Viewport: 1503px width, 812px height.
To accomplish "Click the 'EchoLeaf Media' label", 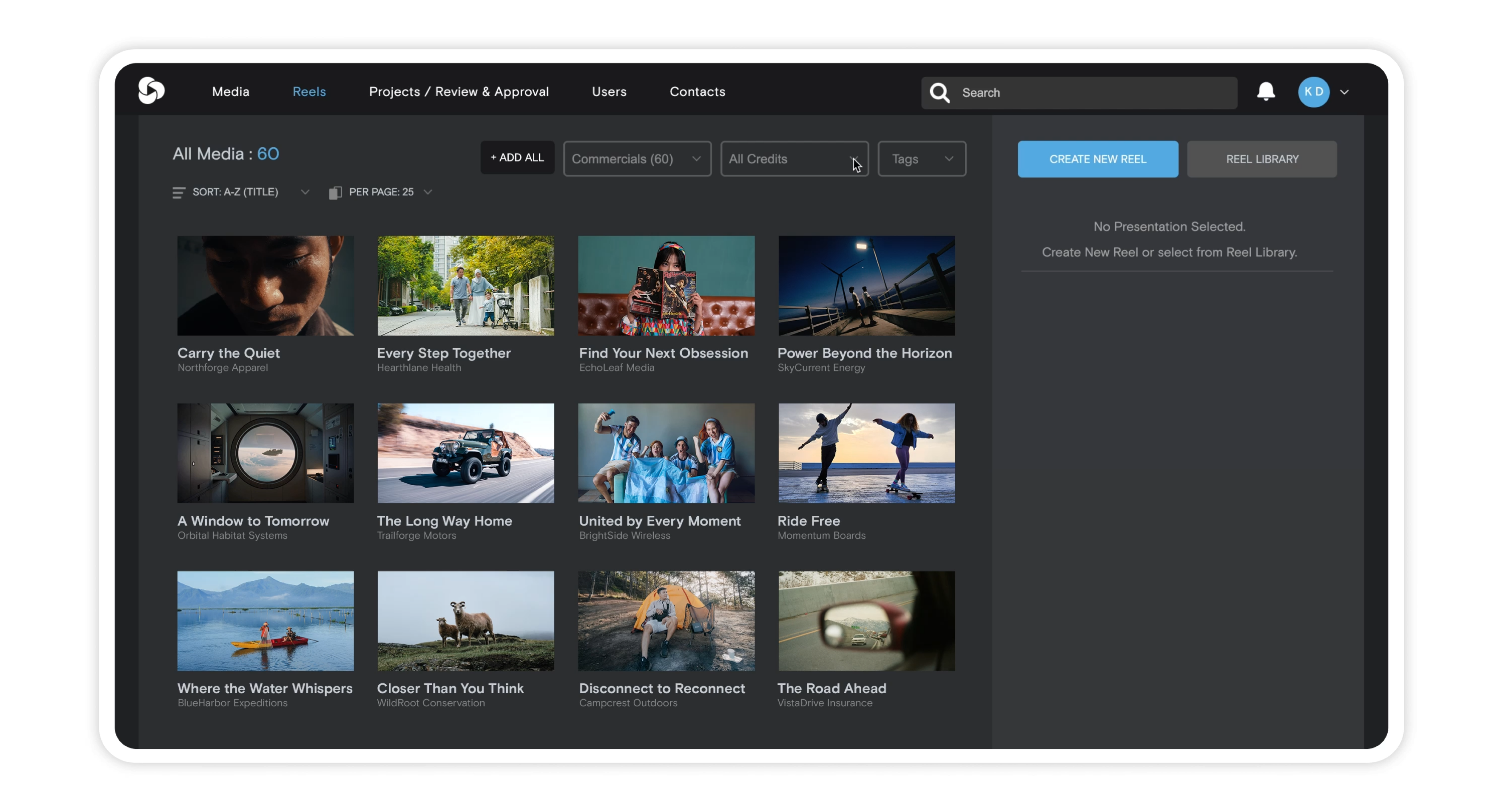I will click(617, 368).
